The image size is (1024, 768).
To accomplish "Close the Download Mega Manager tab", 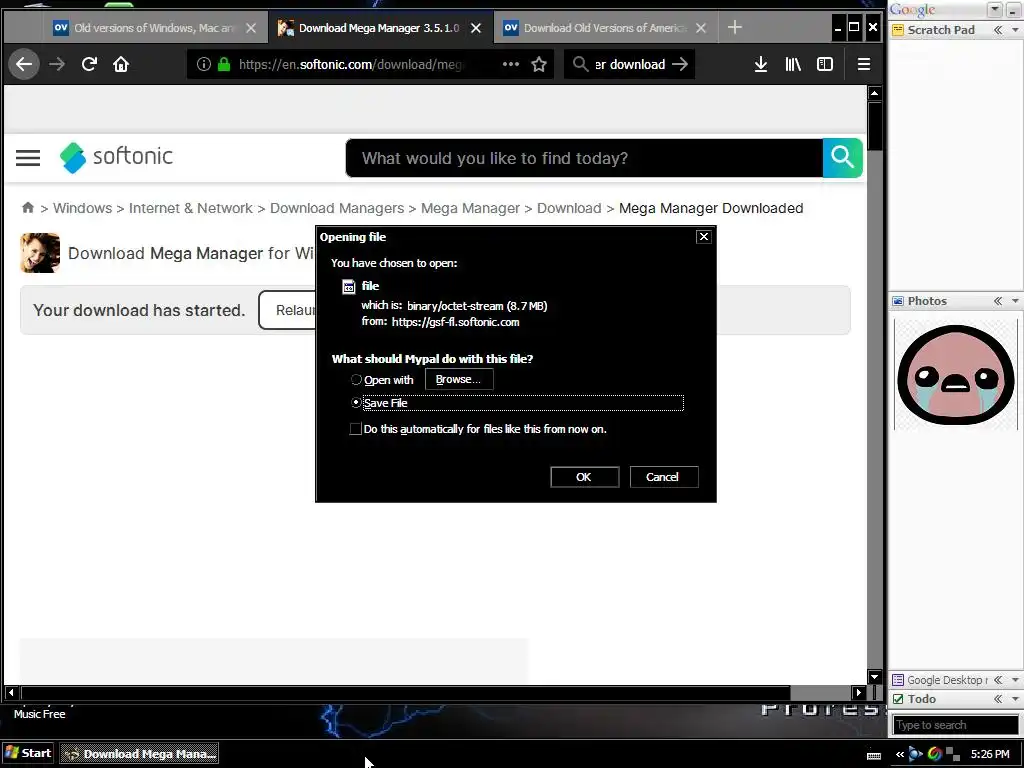I will pyautogui.click(x=476, y=28).
